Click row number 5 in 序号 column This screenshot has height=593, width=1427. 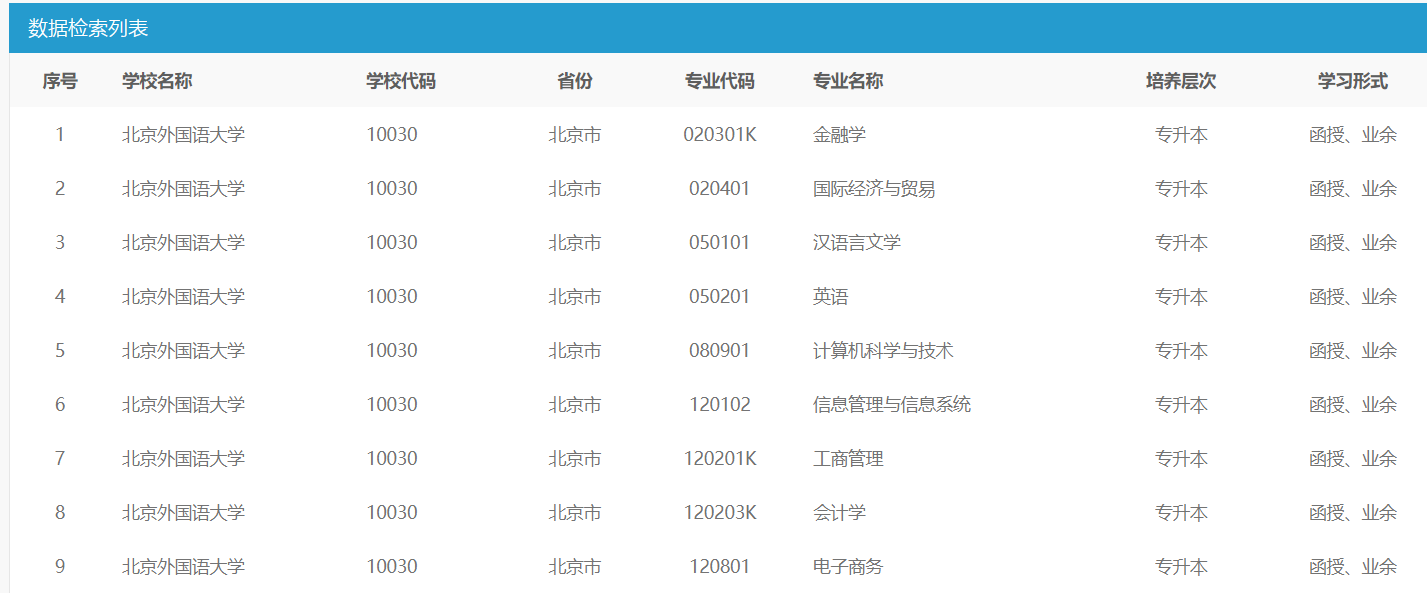pyautogui.click(x=60, y=351)
